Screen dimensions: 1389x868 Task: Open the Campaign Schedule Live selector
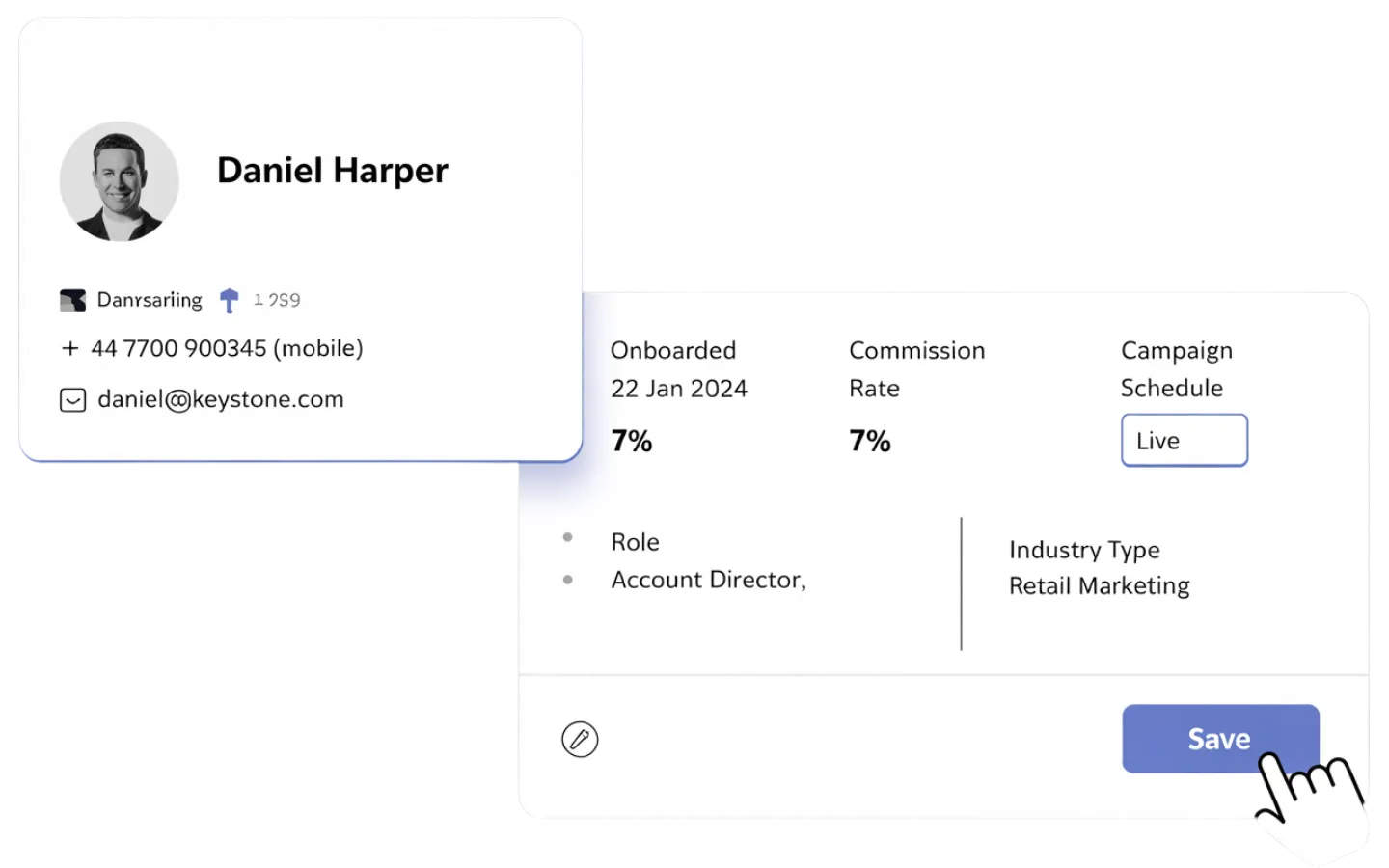(x=1184, y=440)
